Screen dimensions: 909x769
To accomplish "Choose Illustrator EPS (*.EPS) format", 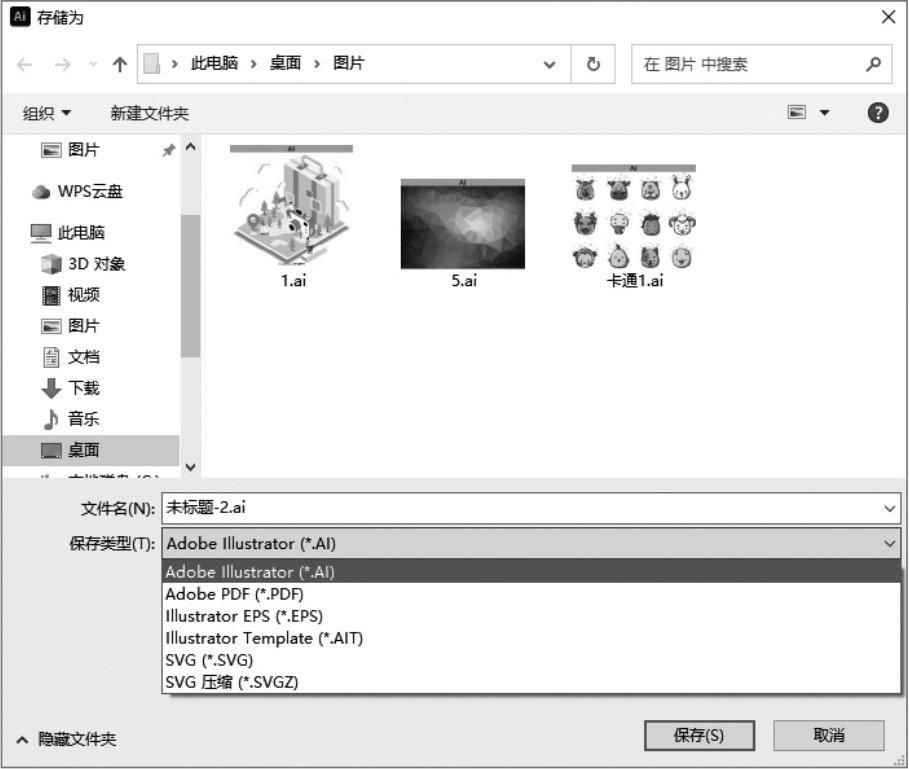I will tap(531, 616).
